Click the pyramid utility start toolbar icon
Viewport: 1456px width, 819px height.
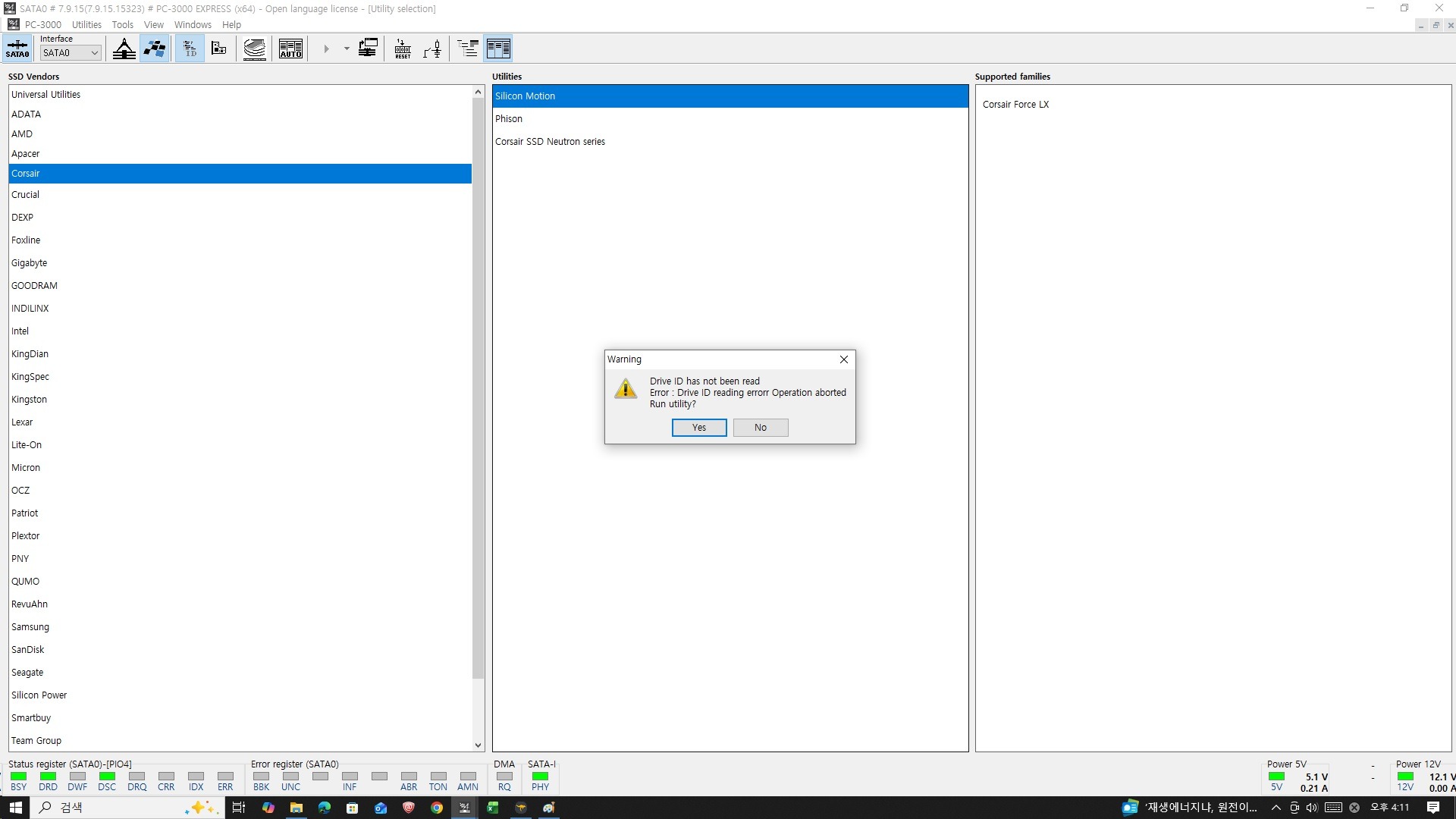click(x=124, y=49)
